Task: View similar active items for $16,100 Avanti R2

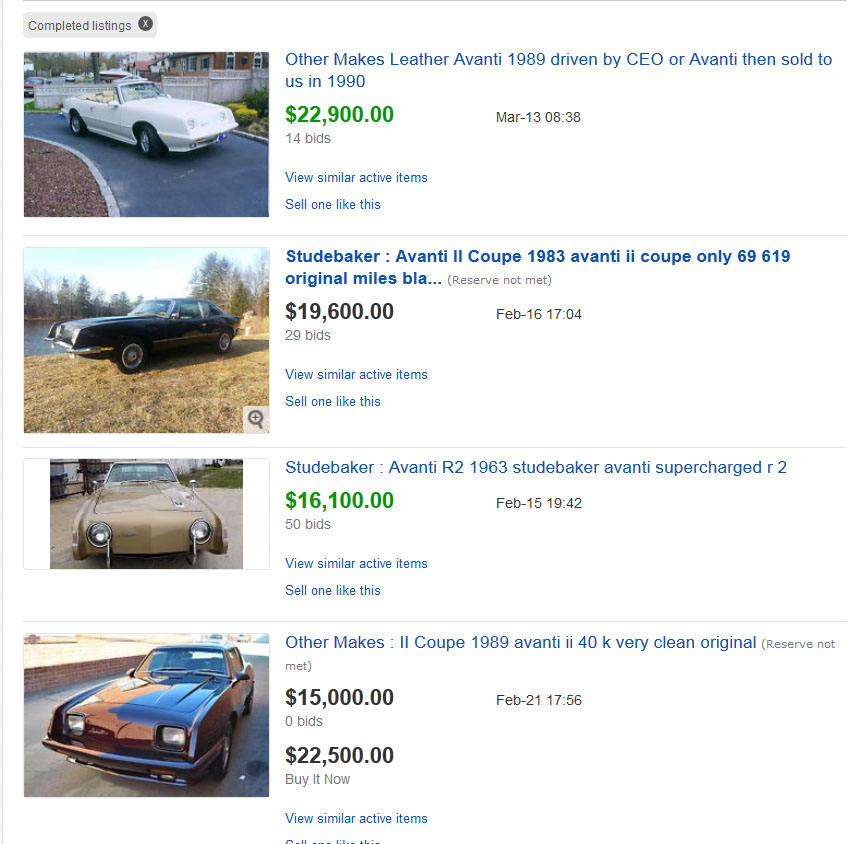Action: click(356, 563)
